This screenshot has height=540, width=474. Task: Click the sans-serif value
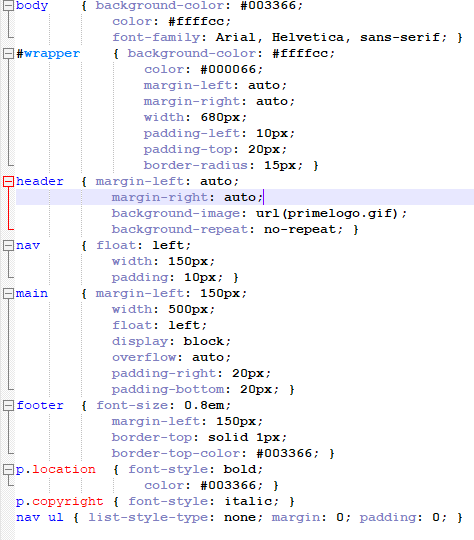pyautogui.click(x=400, y=37)
